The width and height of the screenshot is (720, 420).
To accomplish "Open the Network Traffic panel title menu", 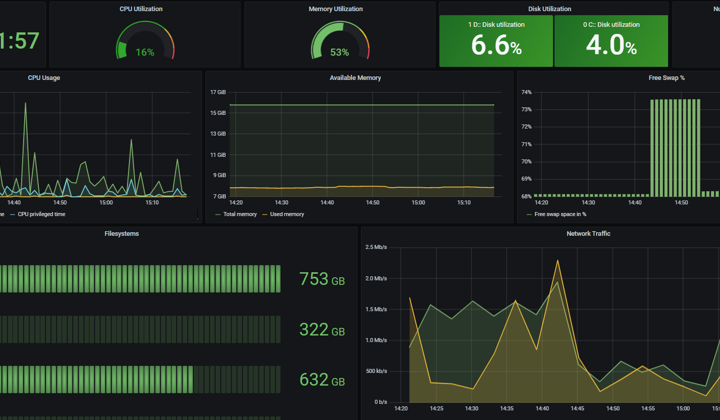I will coord(588,234).
